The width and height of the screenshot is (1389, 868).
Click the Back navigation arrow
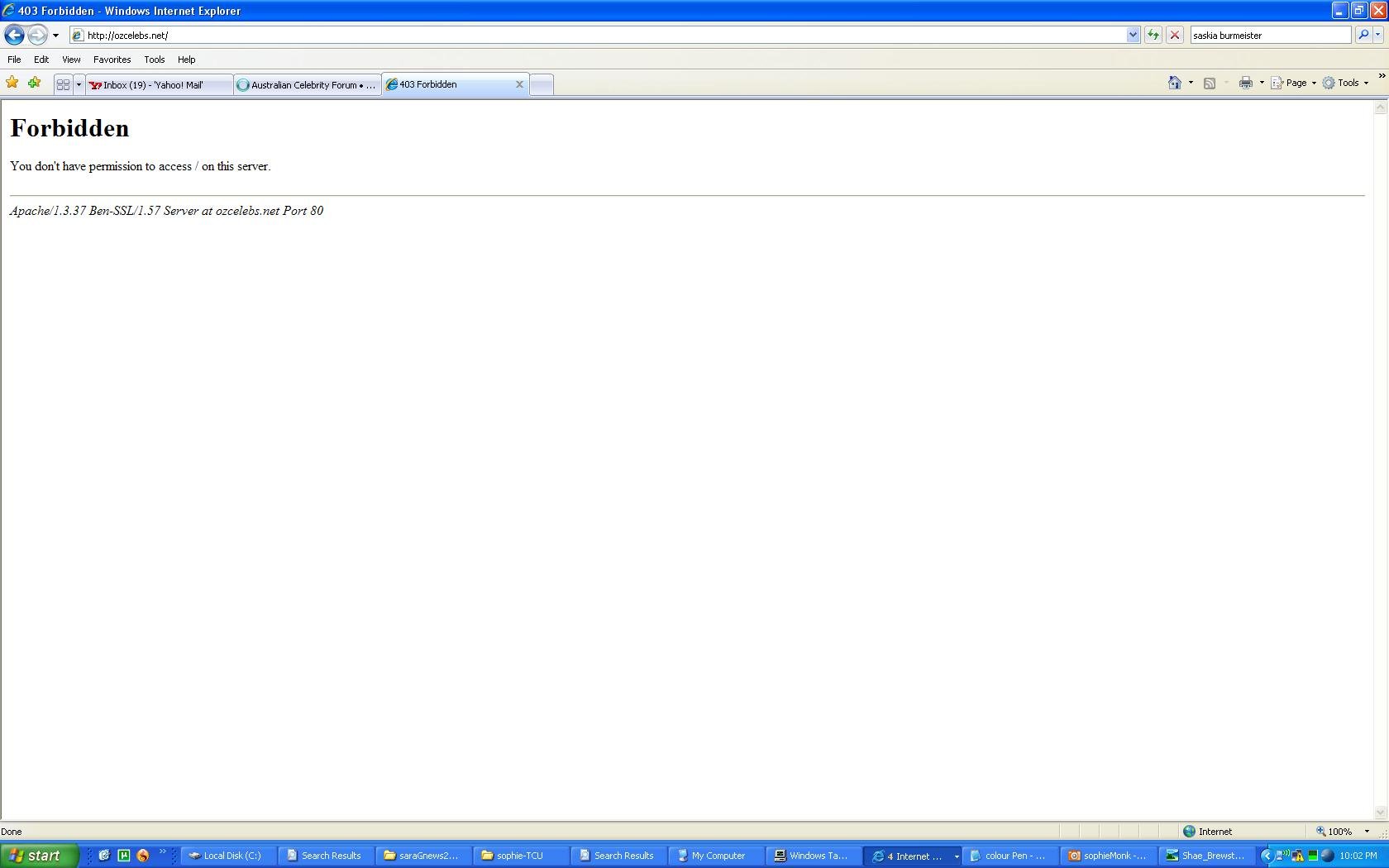[x=14, y=36]
